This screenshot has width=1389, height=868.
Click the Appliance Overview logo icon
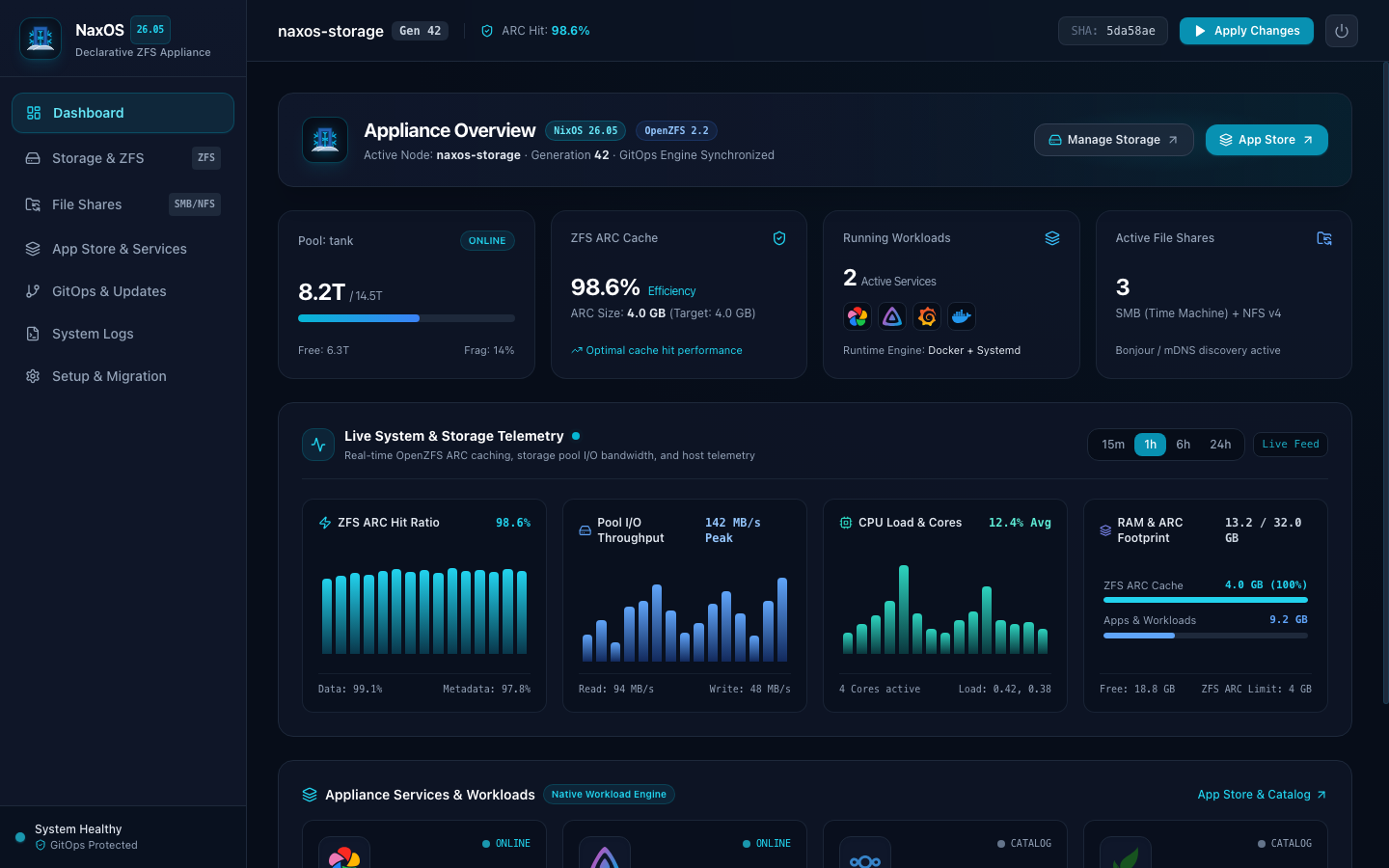pyautogui.click(x=325, y=140)
